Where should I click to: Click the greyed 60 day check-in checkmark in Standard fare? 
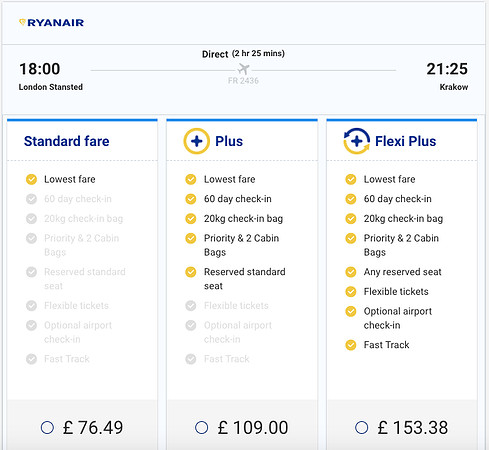click(31, 199)
